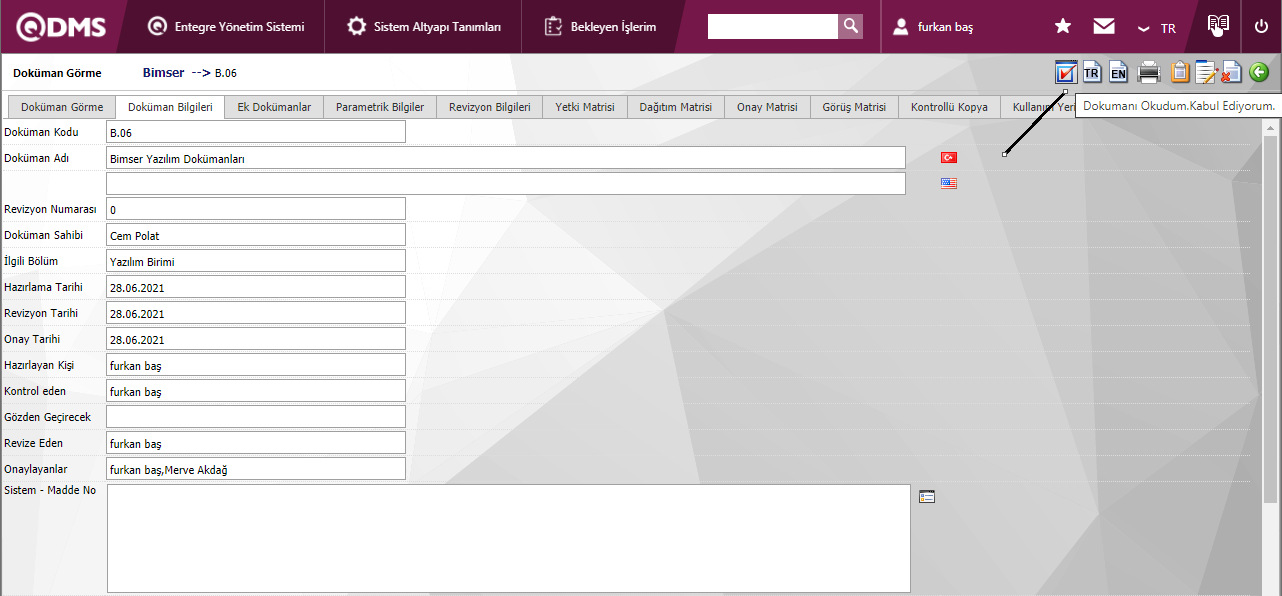
Task: Click the printer icon
Action: click(x=1148, y=72)
